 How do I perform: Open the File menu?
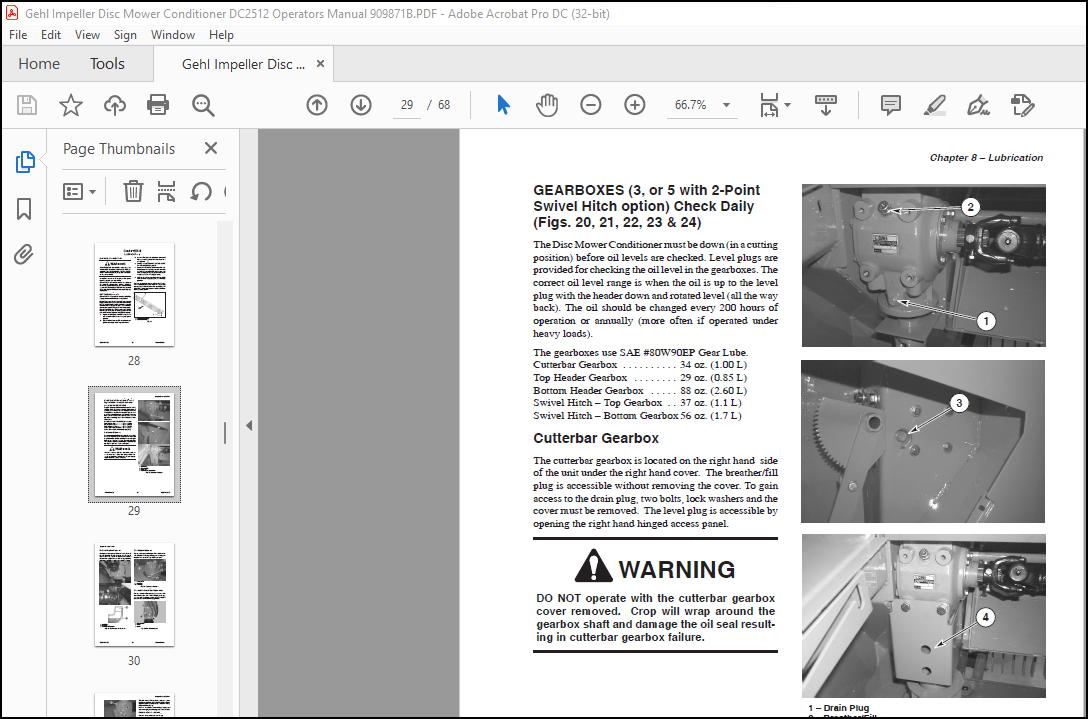click(18, 35)
